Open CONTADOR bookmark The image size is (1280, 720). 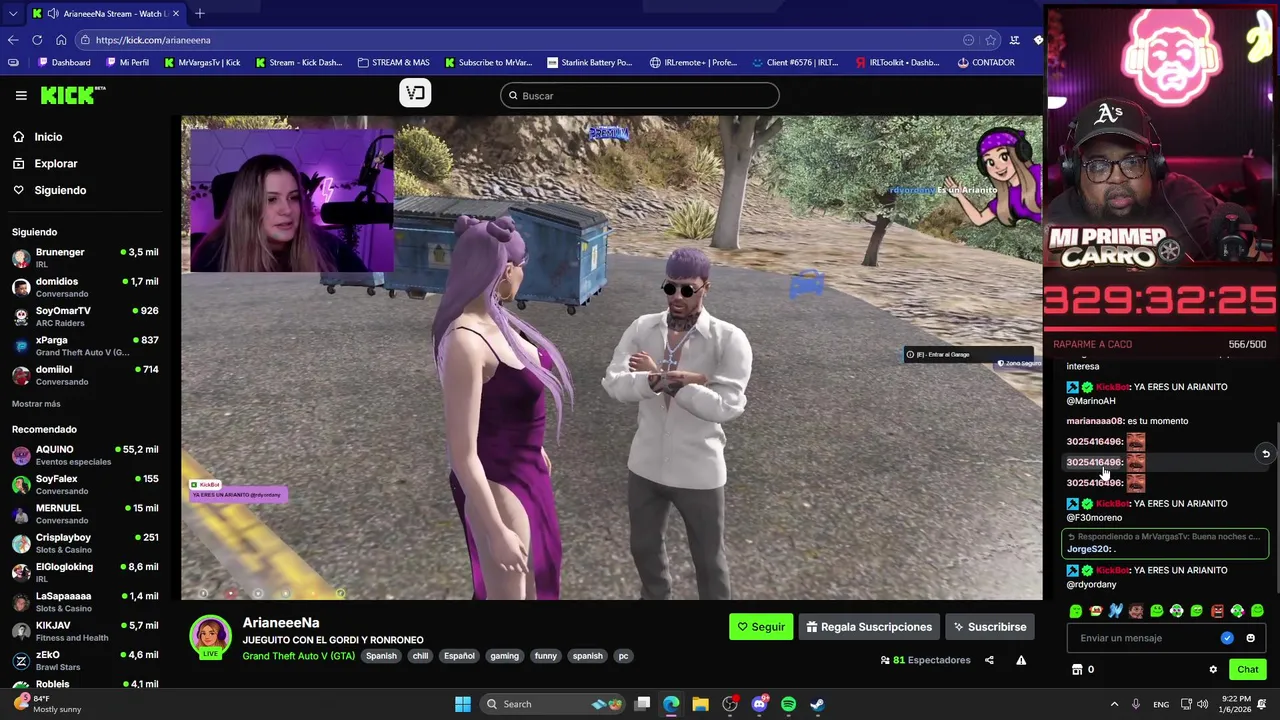[x=985, y=62]
